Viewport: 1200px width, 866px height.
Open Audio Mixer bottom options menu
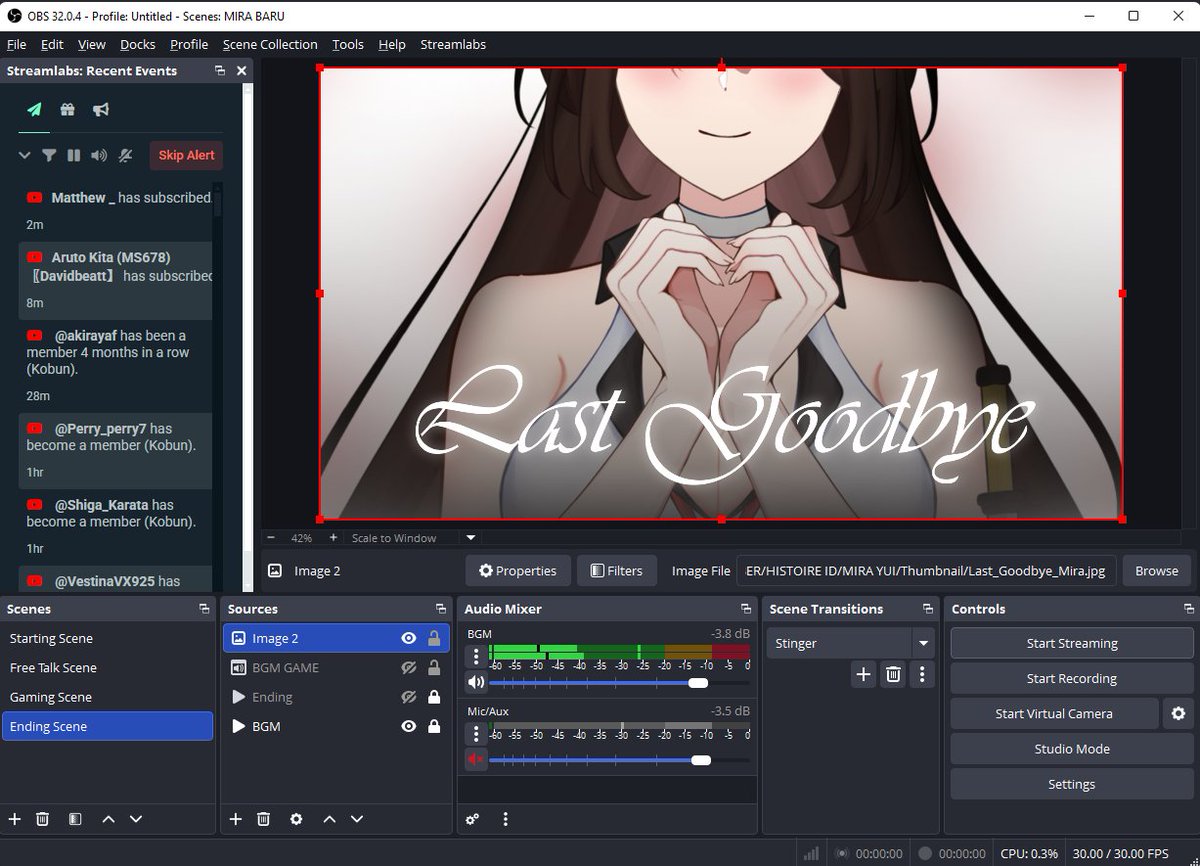[x=505, y=819]
